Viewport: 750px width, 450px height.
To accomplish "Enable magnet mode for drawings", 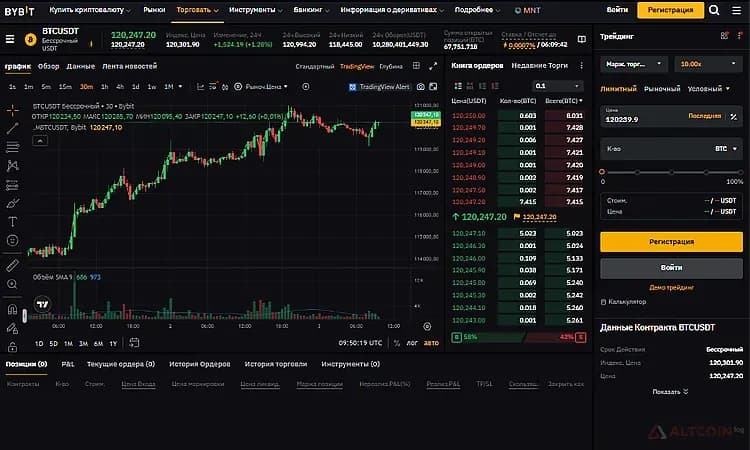I will pos(12,309).
